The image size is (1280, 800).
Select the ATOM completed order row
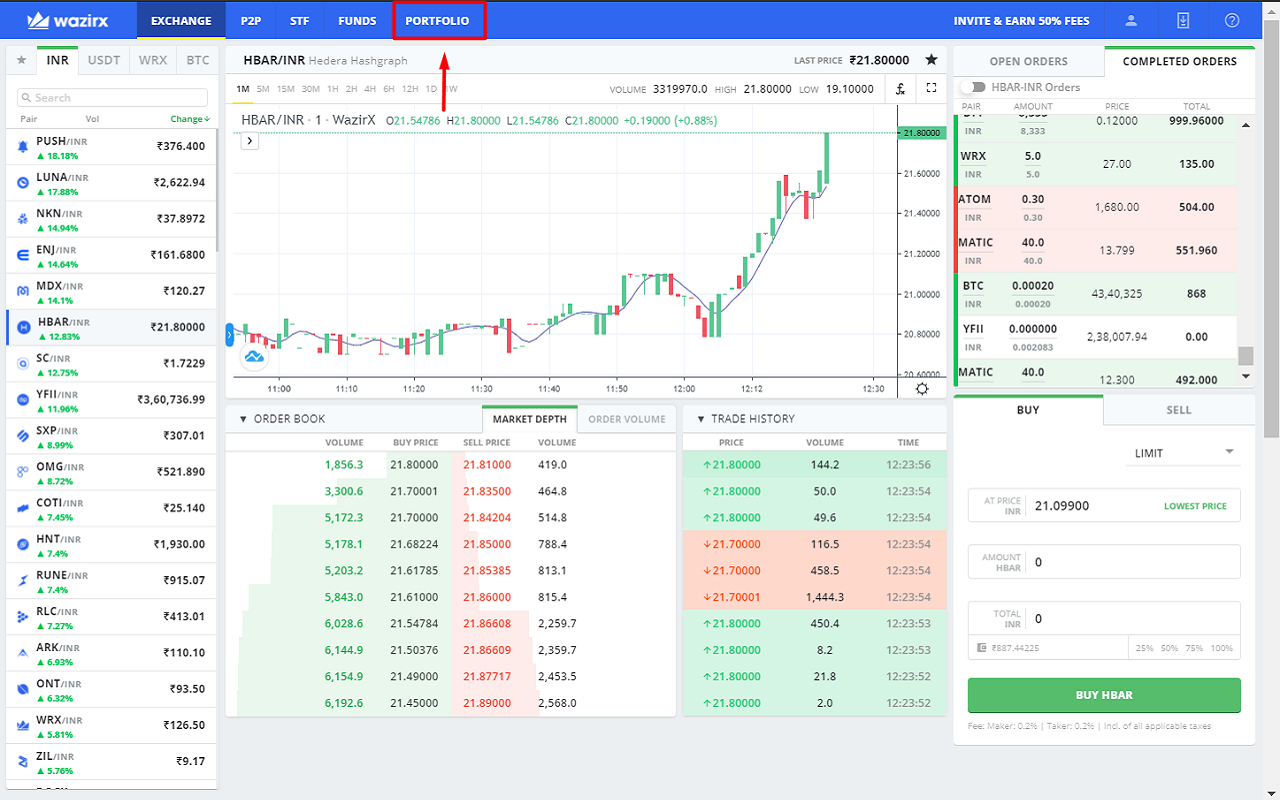(x=1095, y=208)
